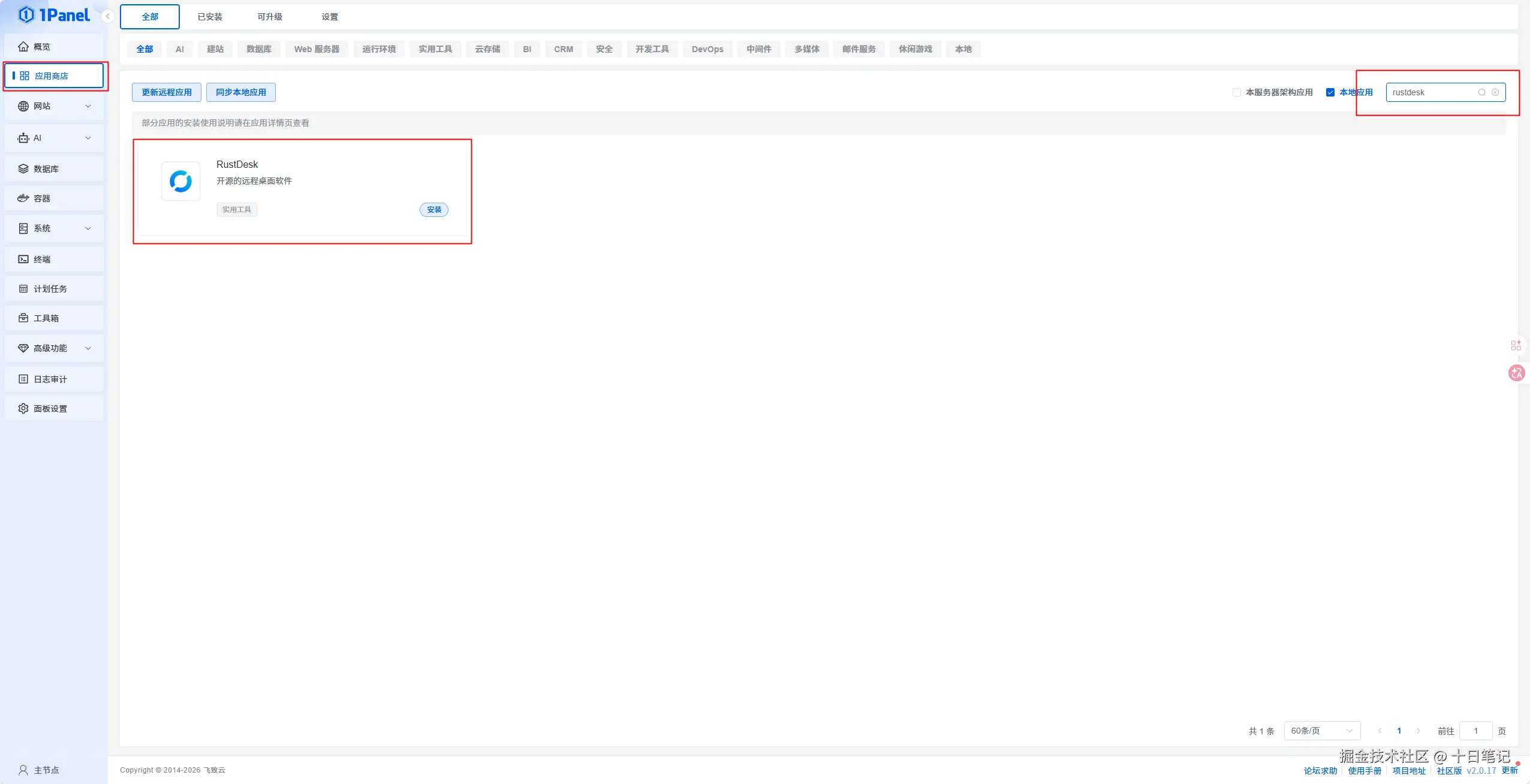Enable 本服务器架构应用 checkbox
The height and width of the screenshot is (784, 1530).
coord(1236,92)
